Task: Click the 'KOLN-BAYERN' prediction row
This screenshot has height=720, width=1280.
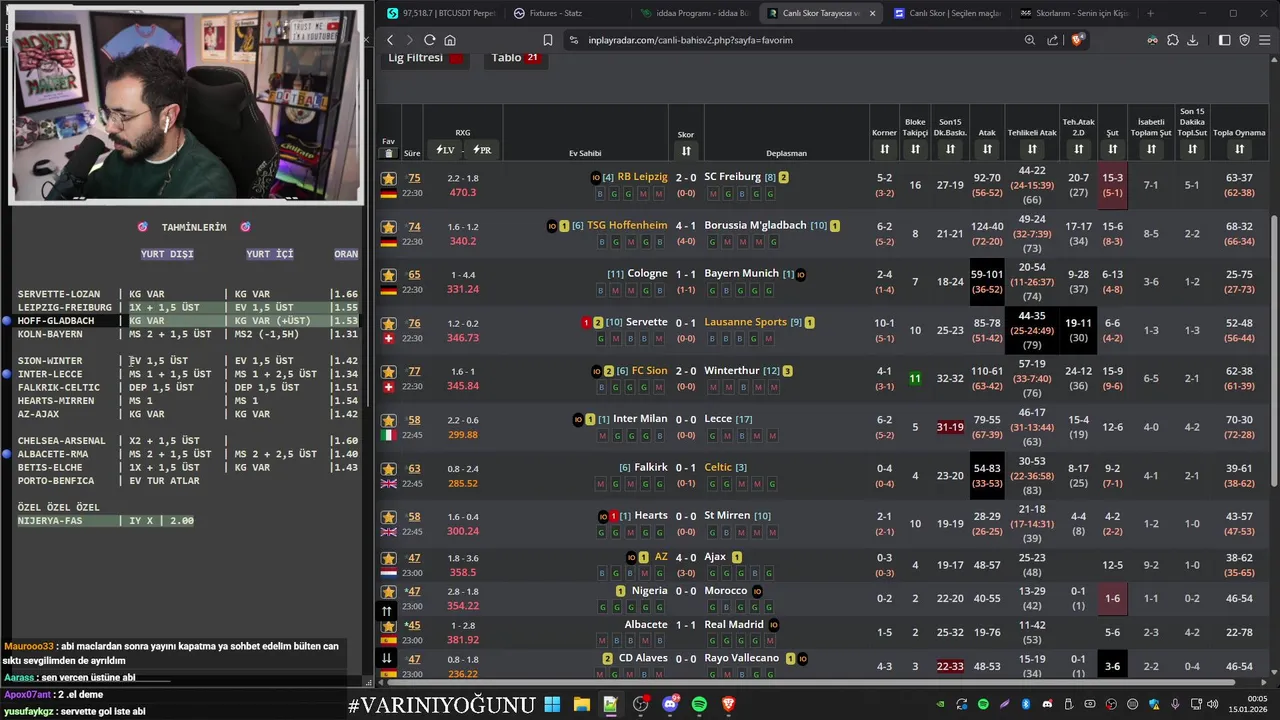Action: [x=187, y=334]
